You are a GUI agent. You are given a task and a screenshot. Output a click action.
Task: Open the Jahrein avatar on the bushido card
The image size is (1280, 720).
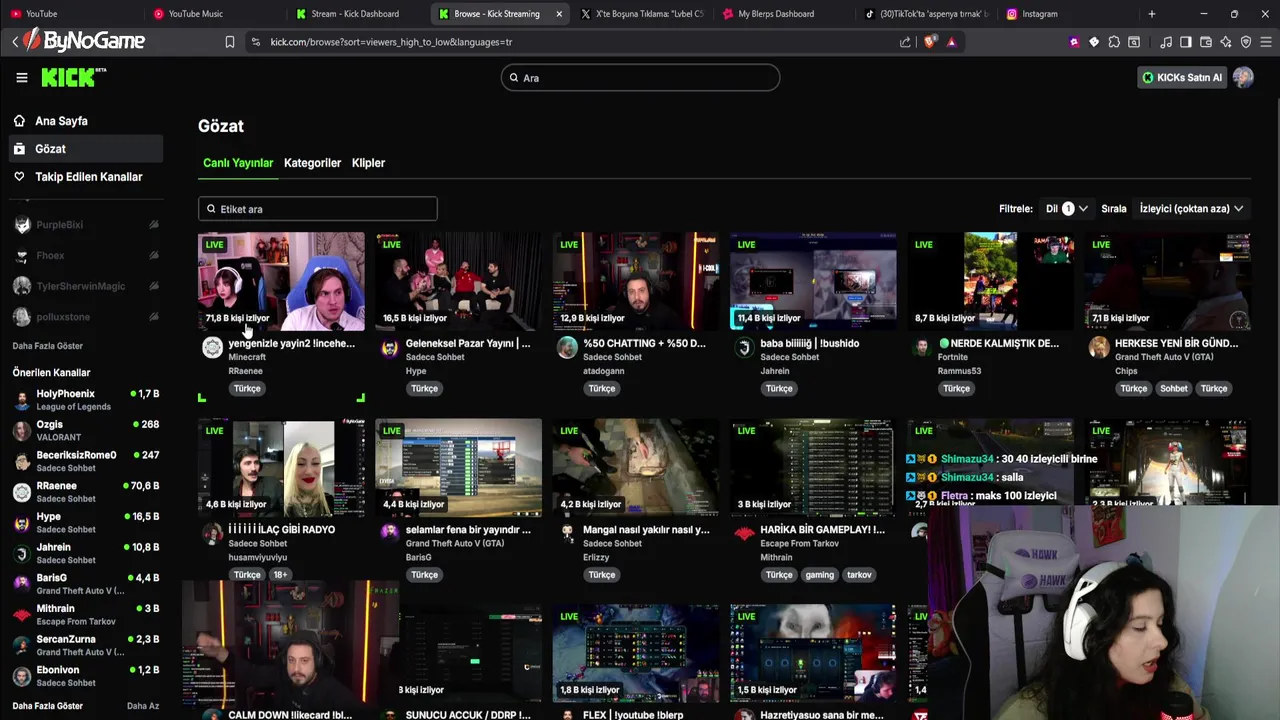(x=744, y=347)
